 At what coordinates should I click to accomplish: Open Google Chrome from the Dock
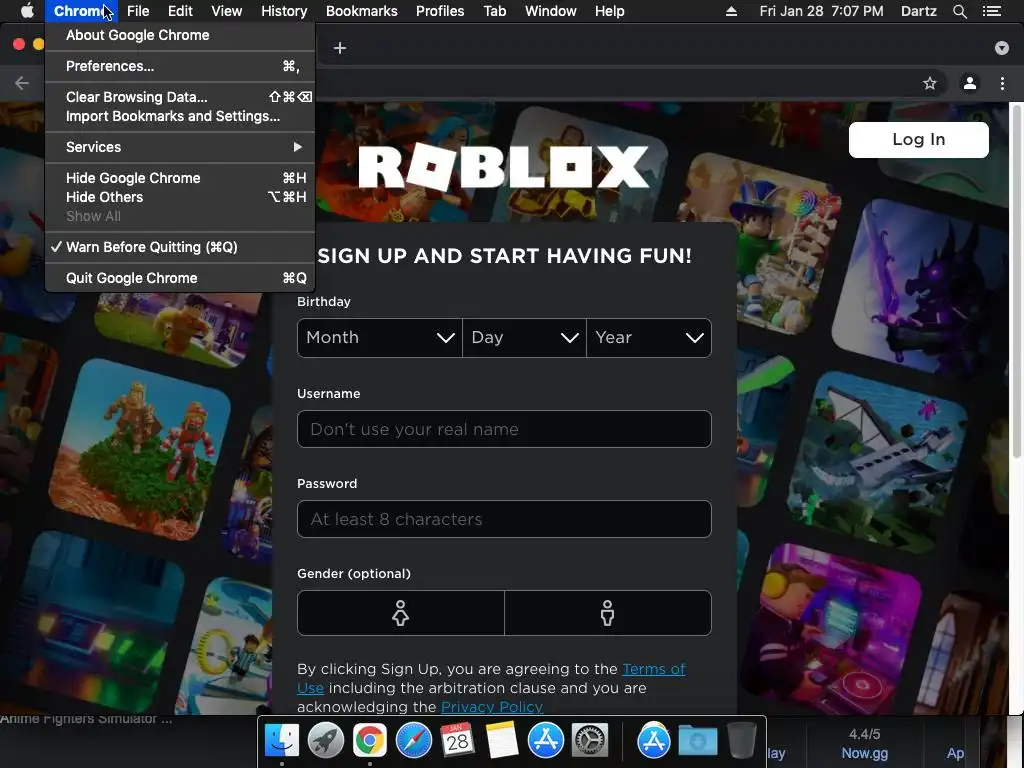370,741
